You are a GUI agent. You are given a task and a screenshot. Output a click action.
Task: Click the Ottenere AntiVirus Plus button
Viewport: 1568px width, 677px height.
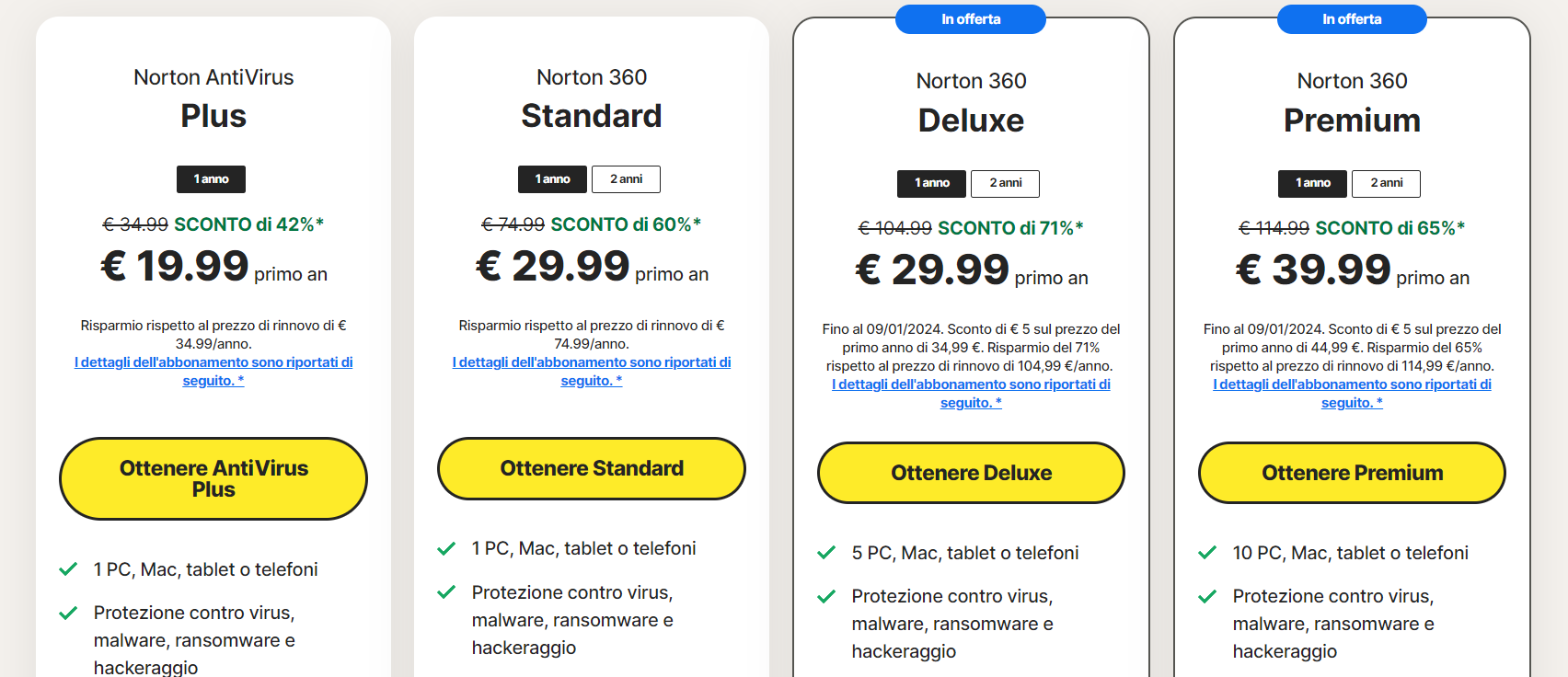tap(213, 478)
